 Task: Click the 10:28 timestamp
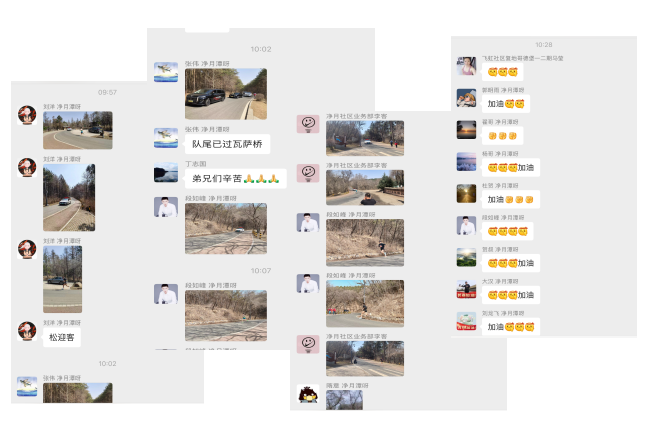544,45
